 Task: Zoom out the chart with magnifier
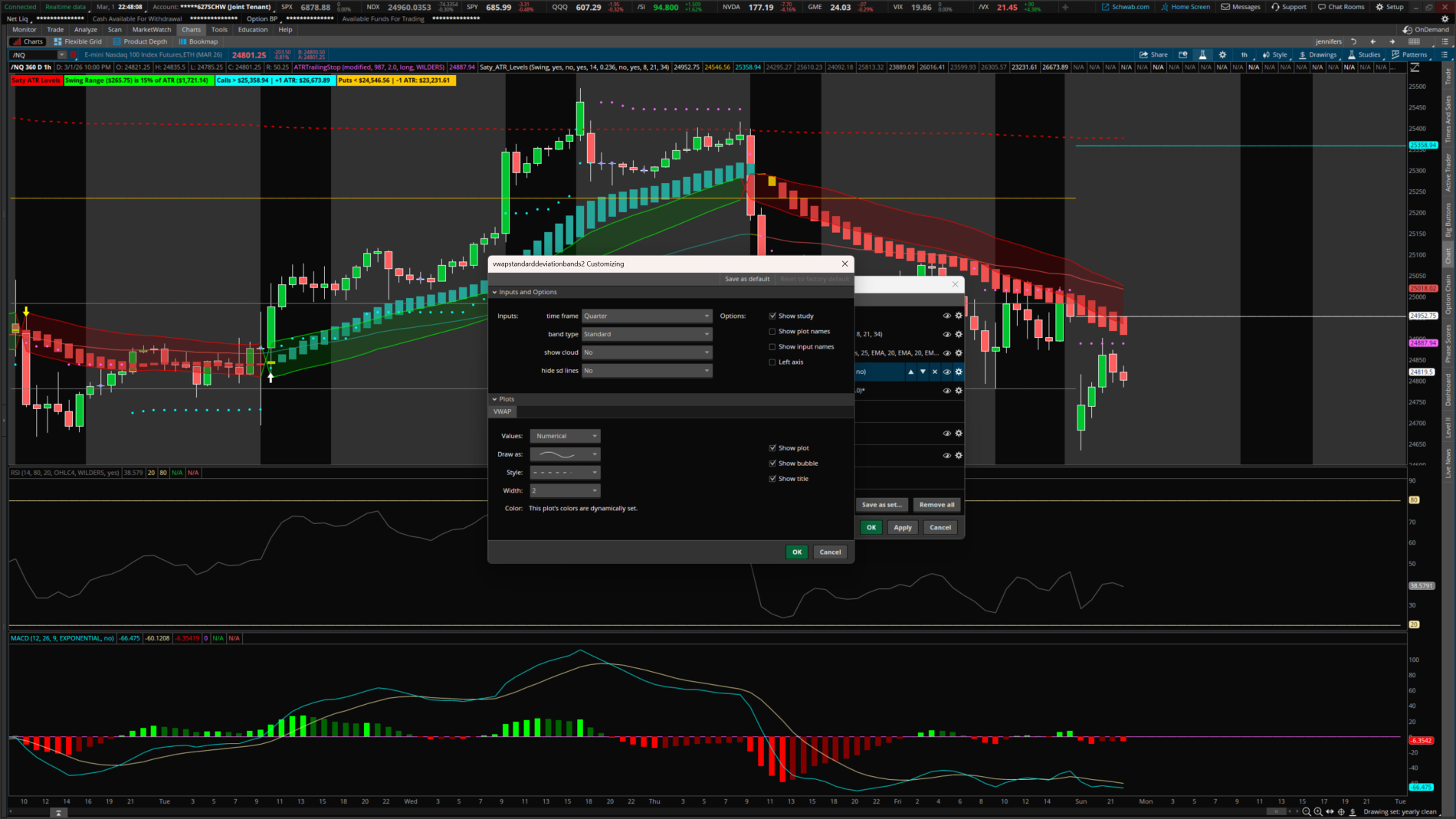coord(1307,811)
